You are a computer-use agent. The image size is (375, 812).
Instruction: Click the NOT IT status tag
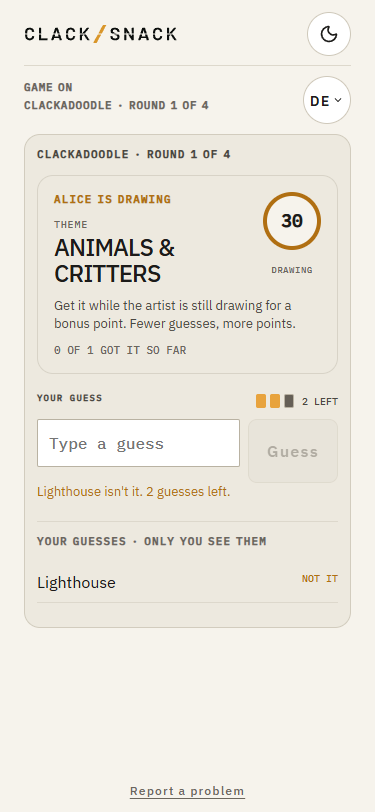coord(320,579)
